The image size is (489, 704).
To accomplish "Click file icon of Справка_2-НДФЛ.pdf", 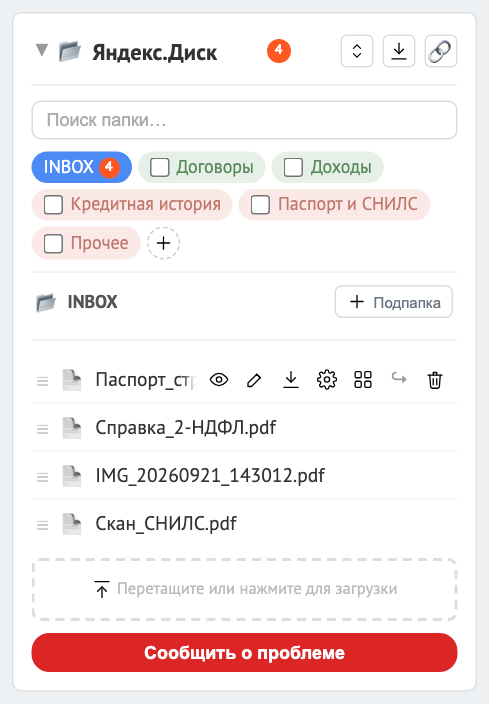I will pos(72,428).
